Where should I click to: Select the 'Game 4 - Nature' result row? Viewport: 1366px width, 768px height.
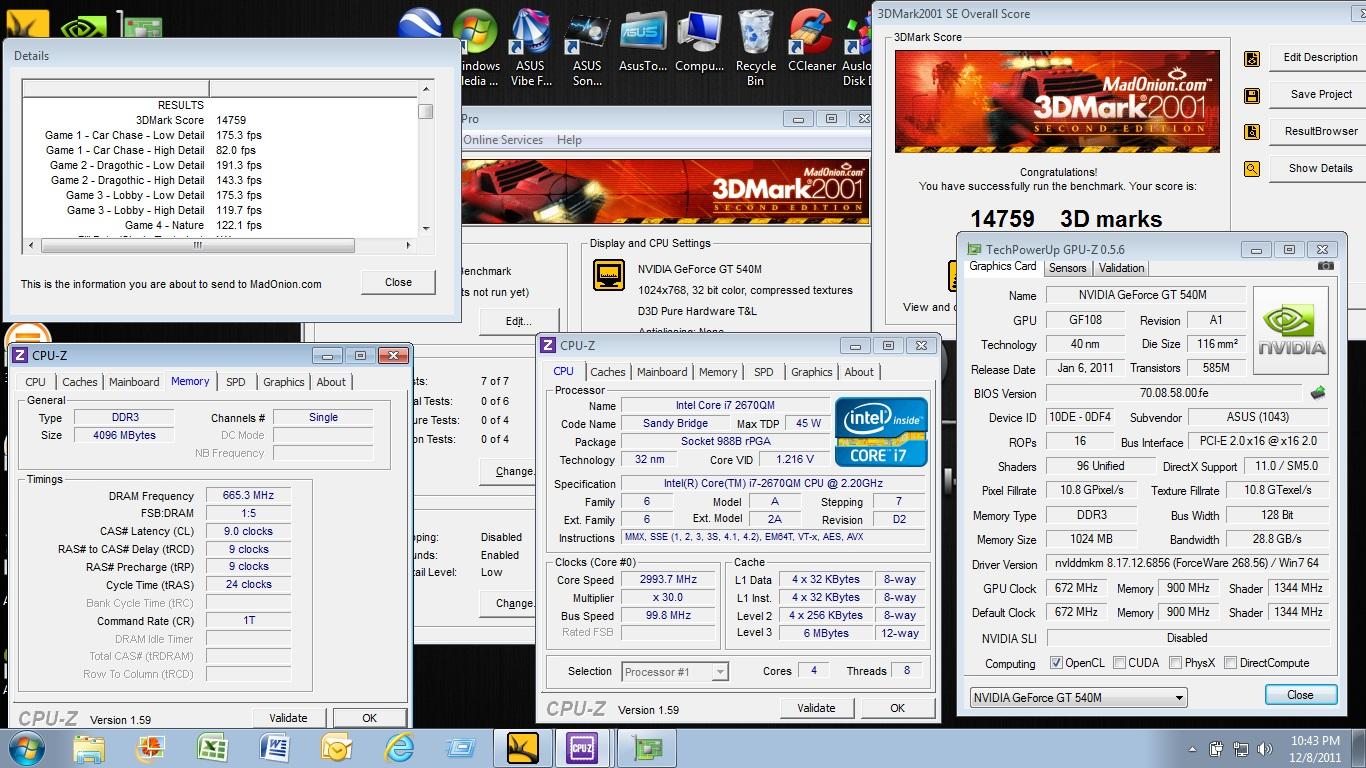(165, 226)
